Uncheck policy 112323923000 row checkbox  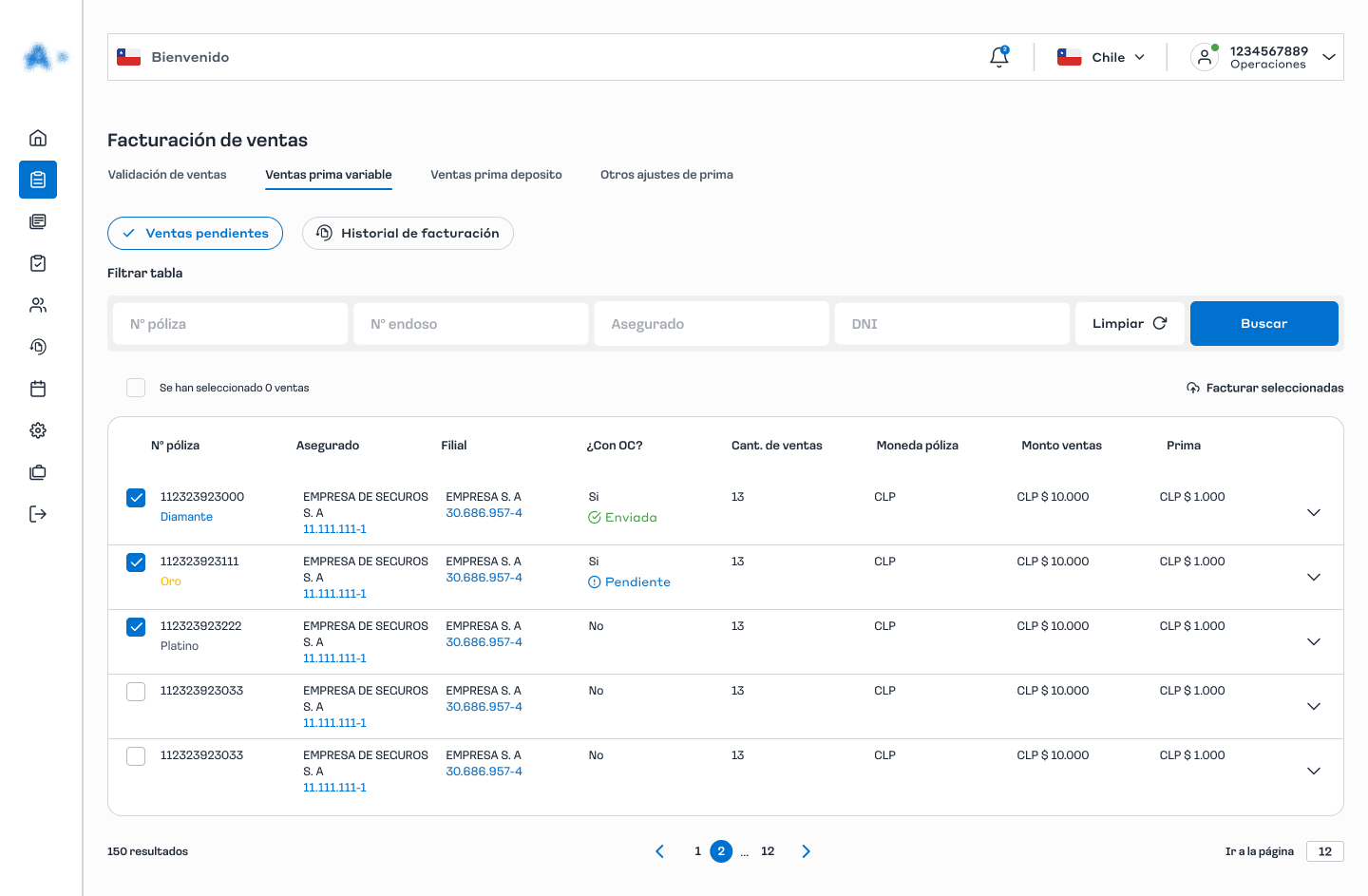pos(136,498)
